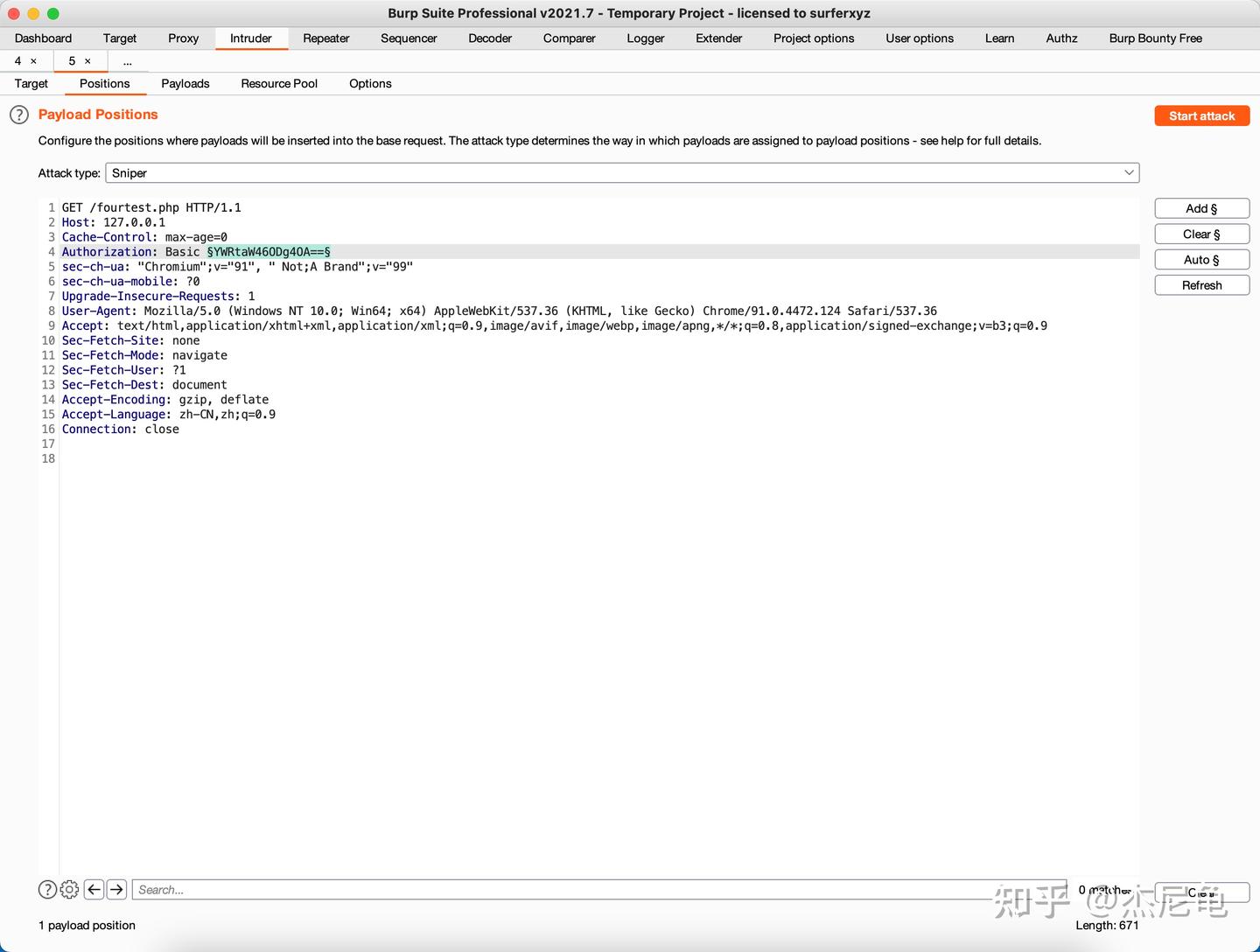Open search settings with the gear icon
The image size is (1260, 952).
(x=70, y=890)
